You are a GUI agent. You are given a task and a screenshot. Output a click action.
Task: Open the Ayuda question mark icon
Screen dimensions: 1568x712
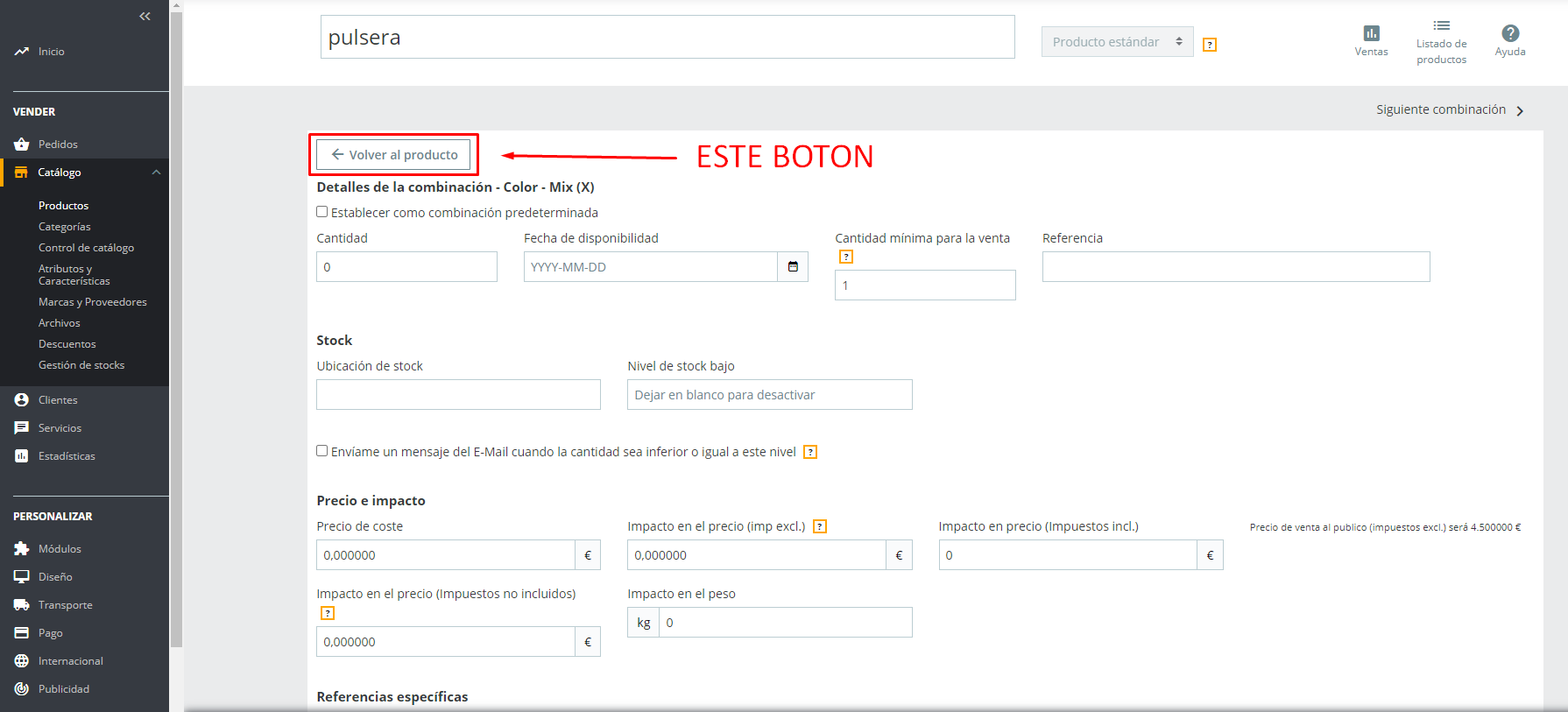pyautogui.click(x=1510, y=33)
